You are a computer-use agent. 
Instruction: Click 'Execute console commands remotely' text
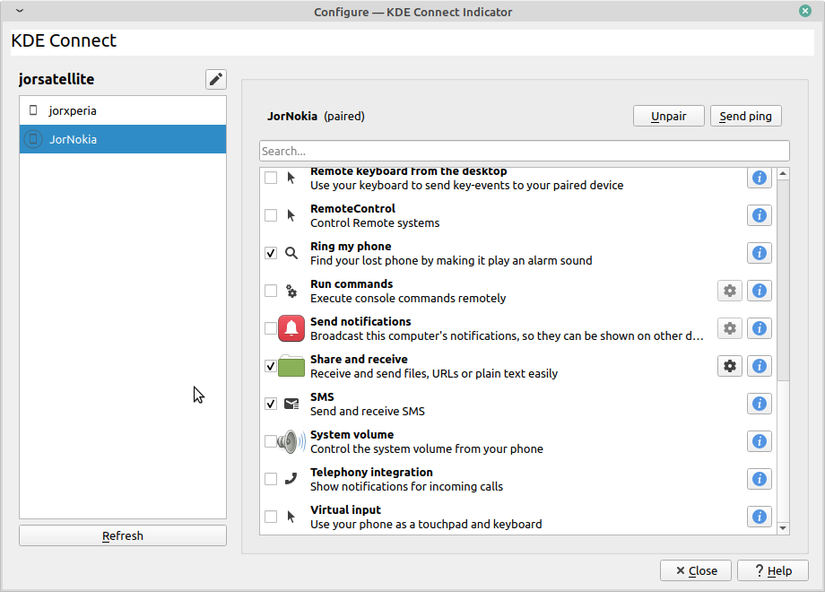pos(408,298)
